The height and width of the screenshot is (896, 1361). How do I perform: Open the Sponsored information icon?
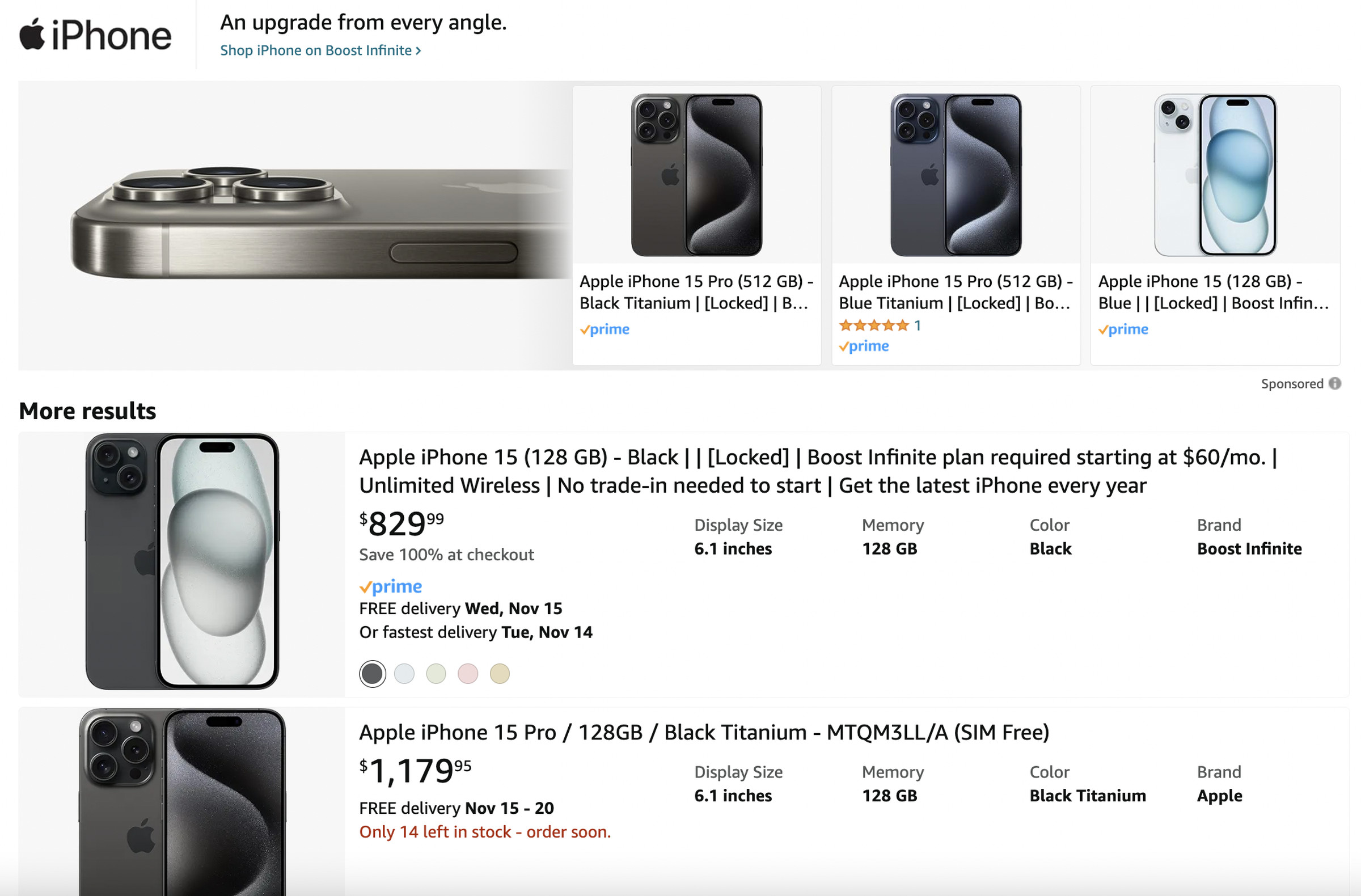coord(1336,383)
